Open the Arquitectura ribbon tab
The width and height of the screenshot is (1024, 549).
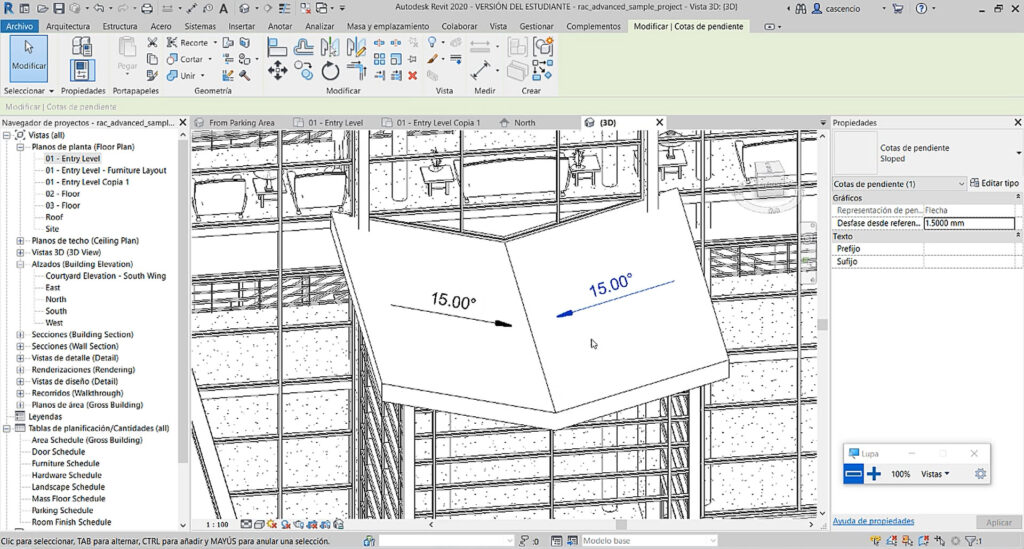tap(67, 26)
